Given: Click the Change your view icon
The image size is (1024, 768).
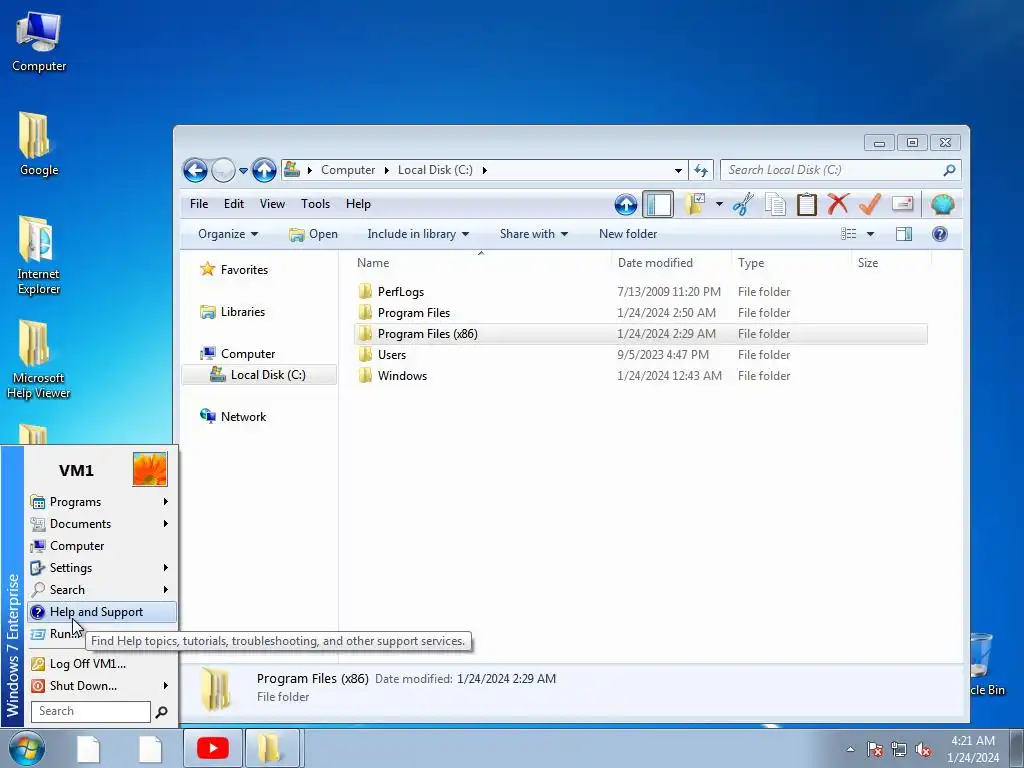Looking at the screenshot, I should click(848, 234).
